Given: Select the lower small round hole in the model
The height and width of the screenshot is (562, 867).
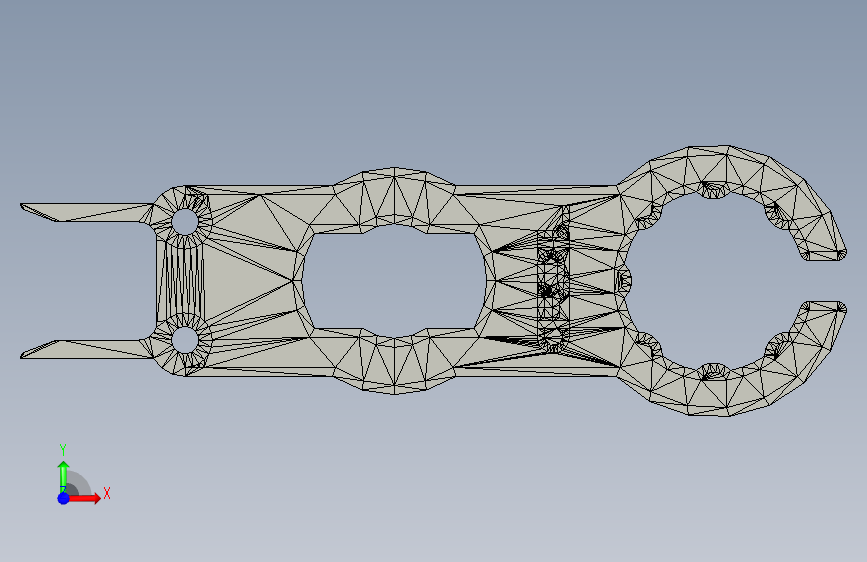Looking at the screenshot, I should tap(185, 340).
